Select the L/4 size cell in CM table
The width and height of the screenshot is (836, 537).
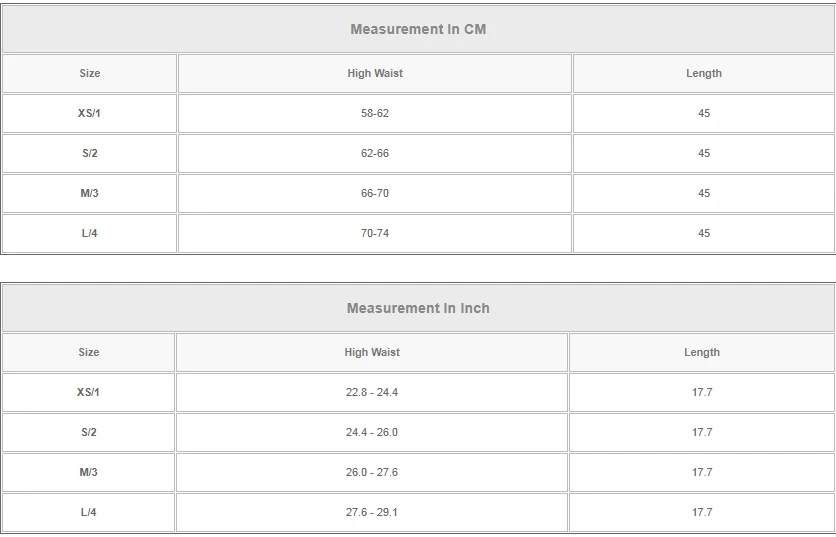(90, 233)
